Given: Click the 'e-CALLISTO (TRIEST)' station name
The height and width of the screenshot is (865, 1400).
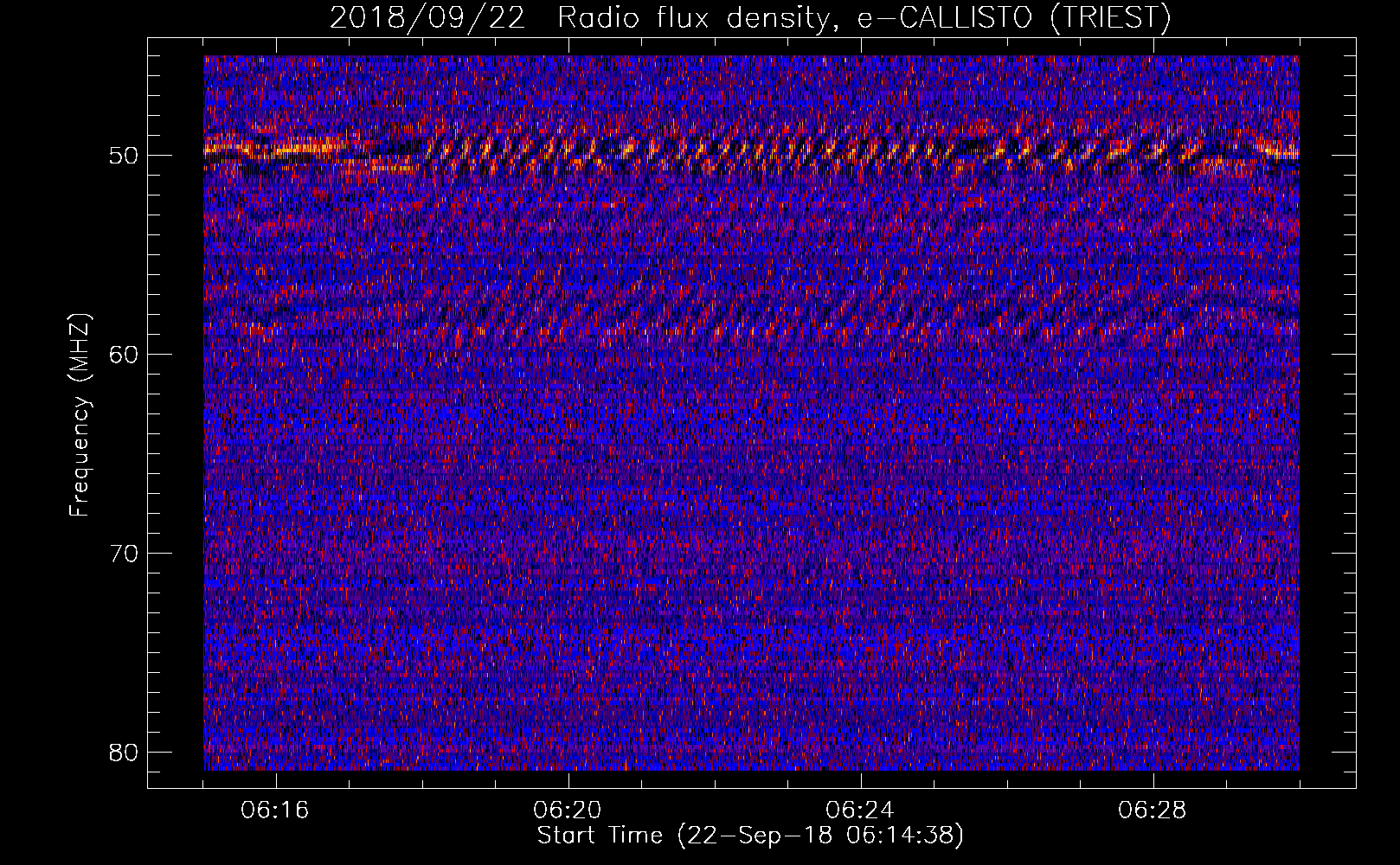Looking at the screenshot, I should pyautogui.click(x=1014, y=18).
